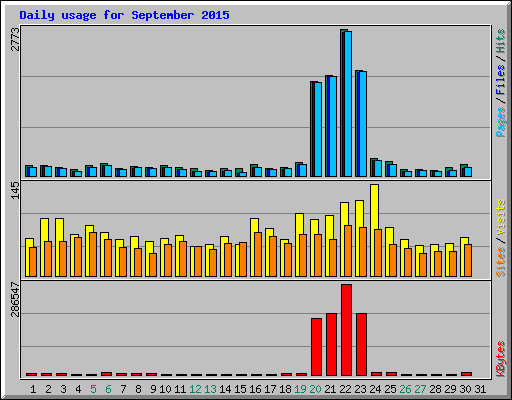Click day label 24 on the x-axis
Screen dimensions: 512x400
[x=375, y=389]
